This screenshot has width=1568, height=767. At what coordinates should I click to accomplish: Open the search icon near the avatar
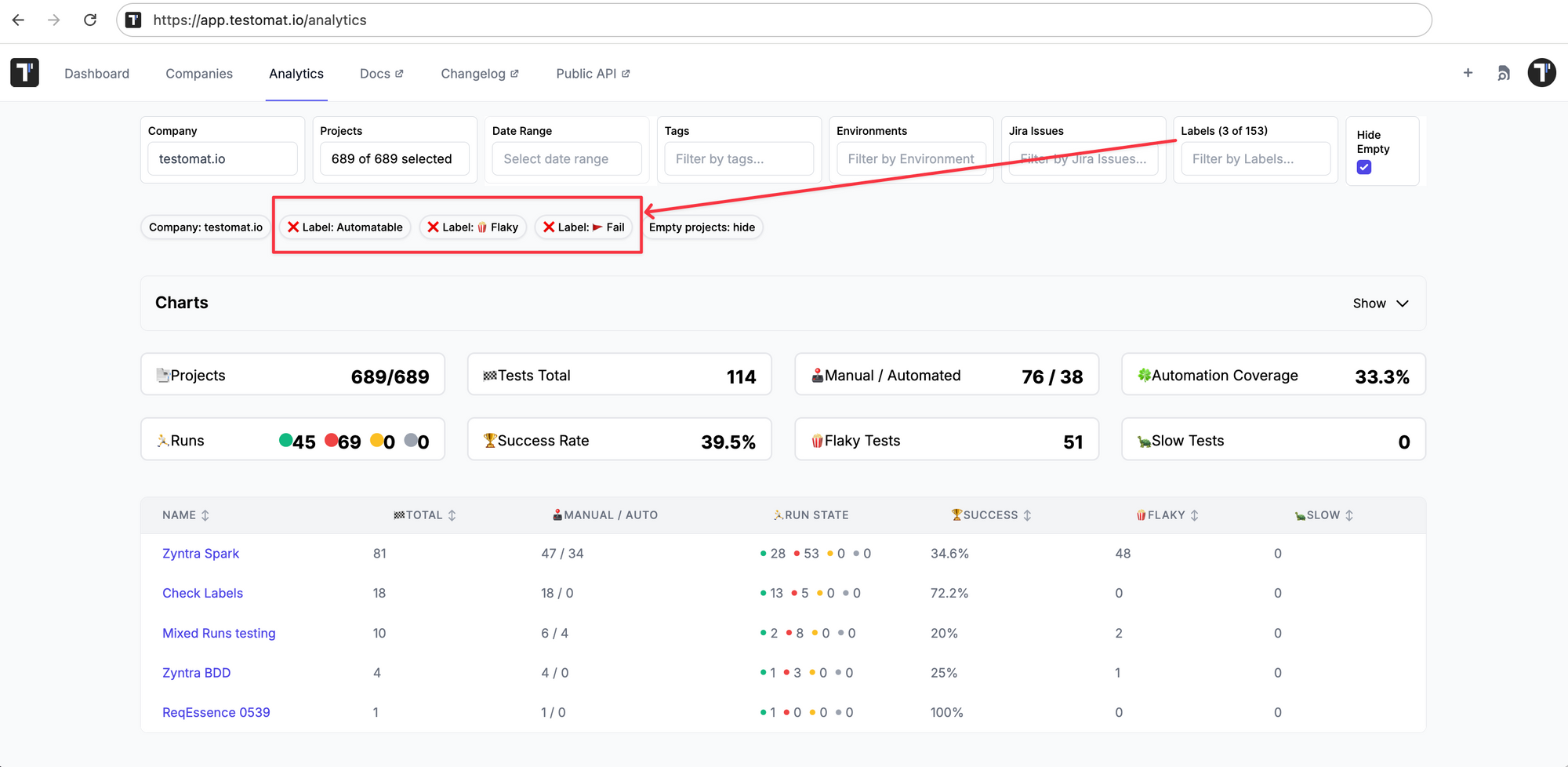point(1504,73)
